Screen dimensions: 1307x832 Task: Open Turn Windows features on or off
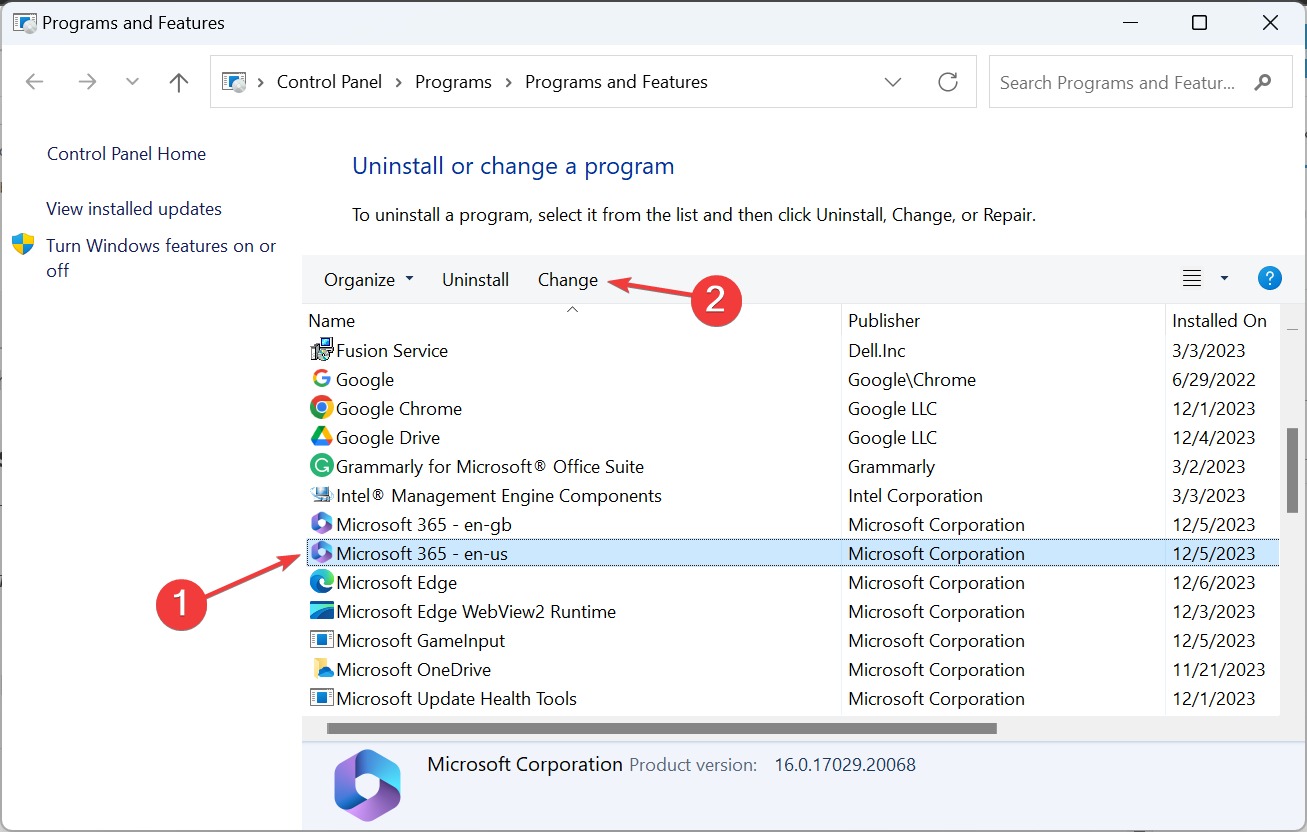coord(161,258)
